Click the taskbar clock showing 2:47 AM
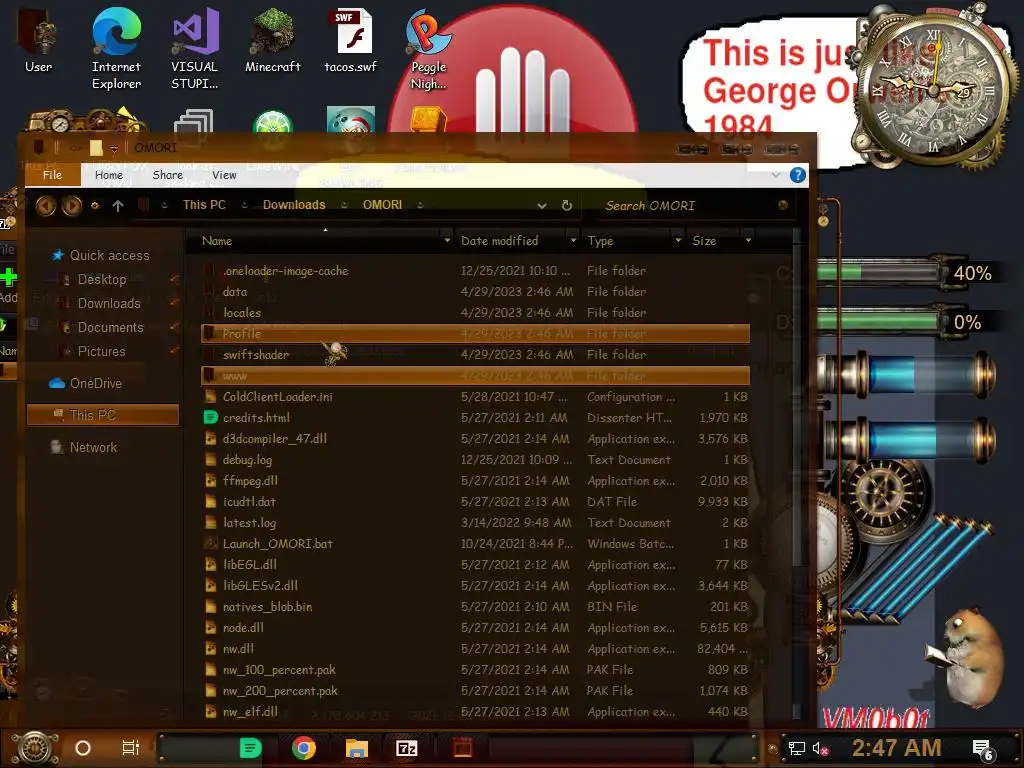Image resolution: width=1024 pixels, height=768 pixels. [896, 748]
